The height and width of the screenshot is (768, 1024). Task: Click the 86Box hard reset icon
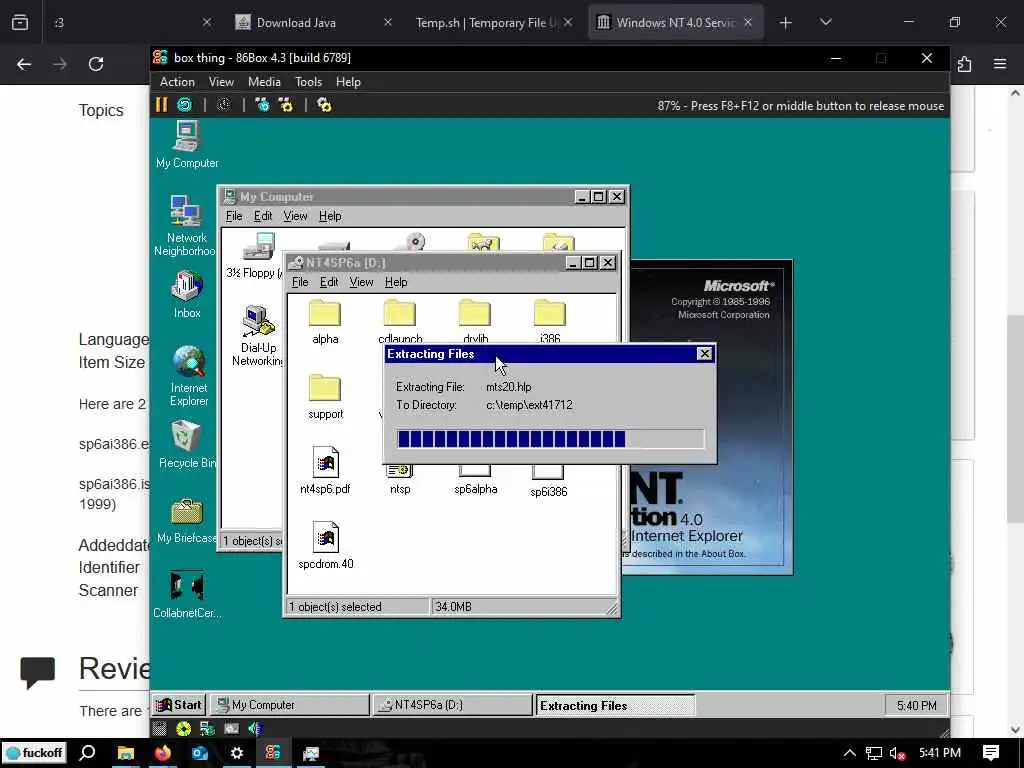[185, 104]
